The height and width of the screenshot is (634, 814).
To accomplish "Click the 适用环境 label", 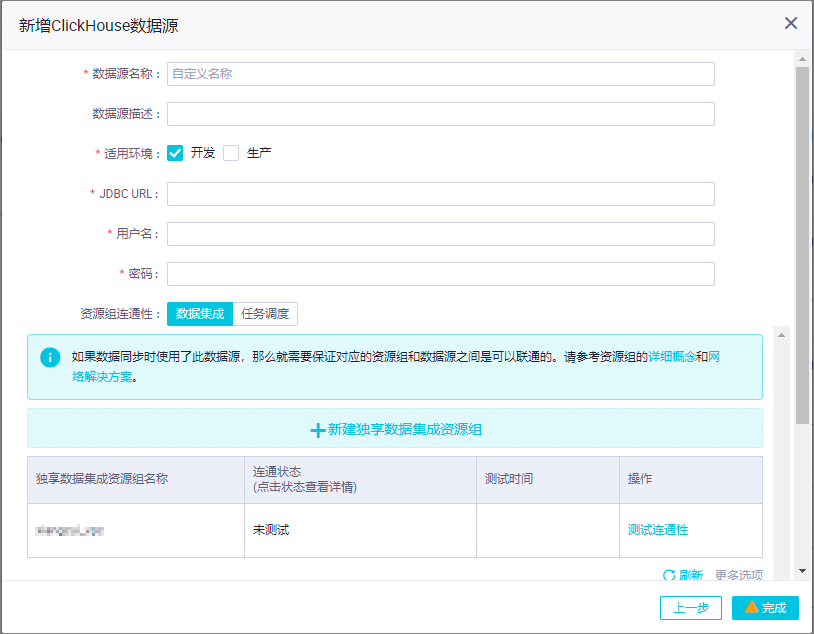I will (x=128, y=154).
